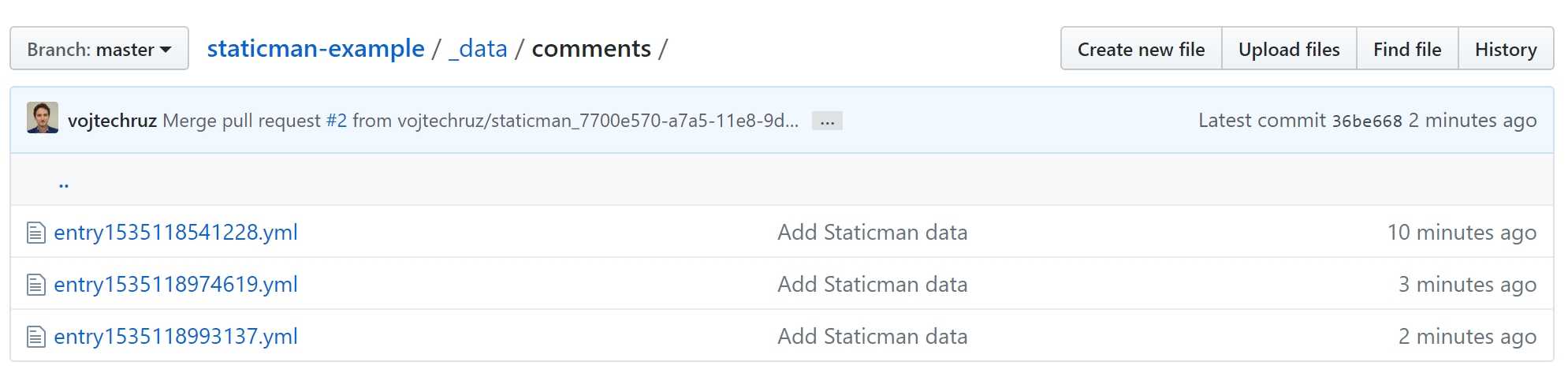This screenshot has height=373, width=1568.
Task: Click the vojtechruz username link
Action: click(x=112, y=121)
